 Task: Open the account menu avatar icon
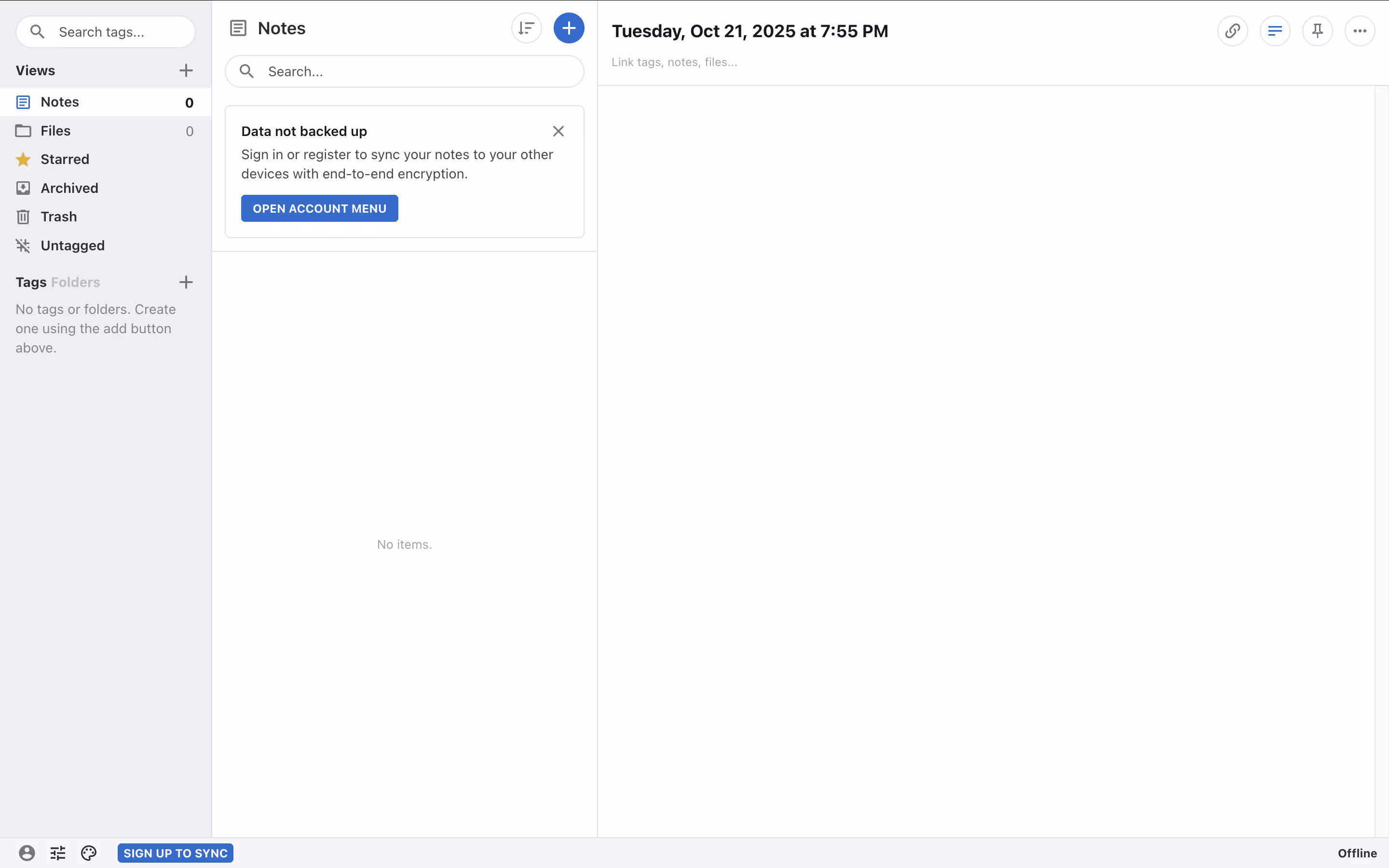[27, 853]
